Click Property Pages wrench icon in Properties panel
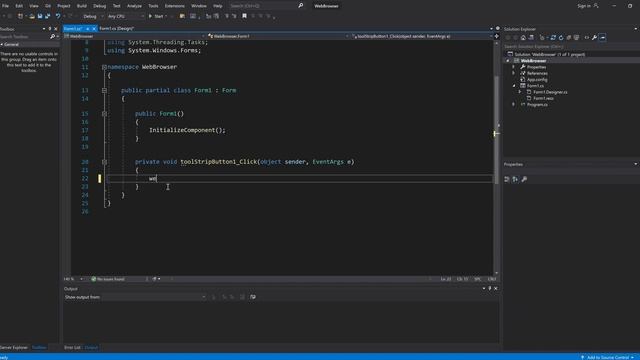This screenshot has height=360, width=640. tap(524, 179)
